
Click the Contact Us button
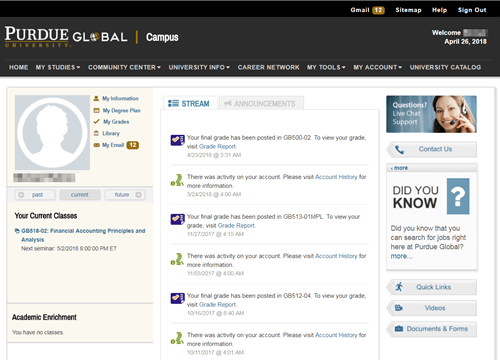click(432, 149)
